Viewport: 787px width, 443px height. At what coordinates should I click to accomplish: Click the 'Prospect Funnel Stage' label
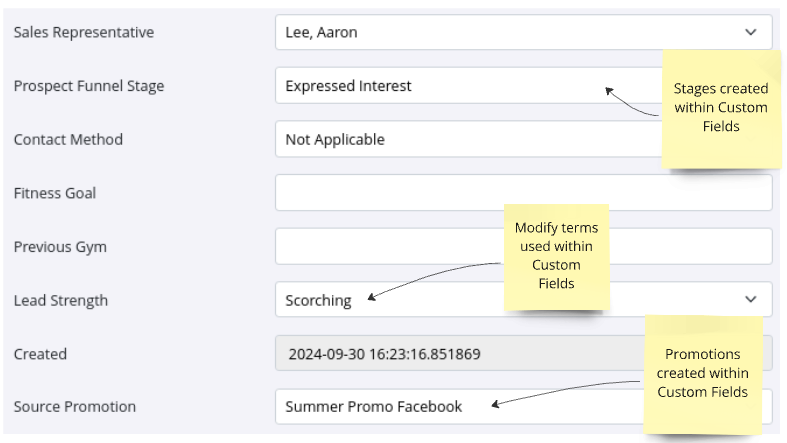pyautogui.click(x=89, y=86)
